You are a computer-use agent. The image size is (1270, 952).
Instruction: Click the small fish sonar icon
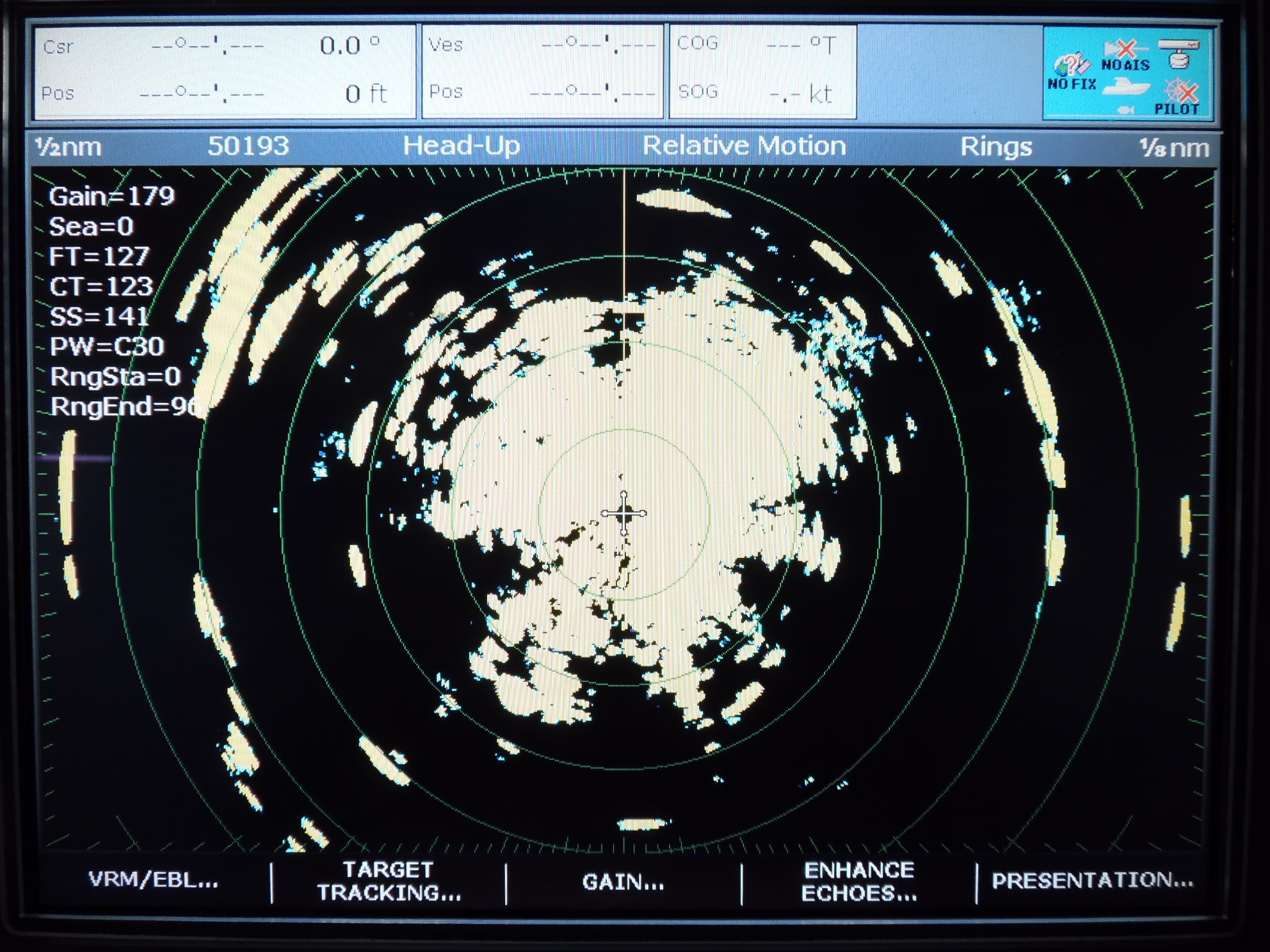point(1125,110)
